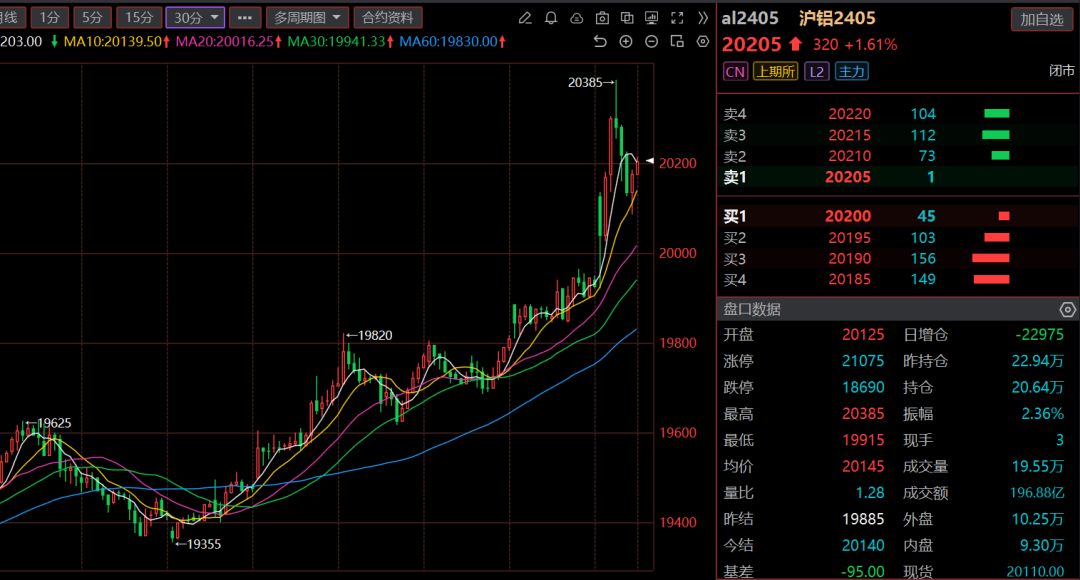This screenshot has height=580, width=1080.
Task: Open the 多周期图 dropdown
Action: 308,18
